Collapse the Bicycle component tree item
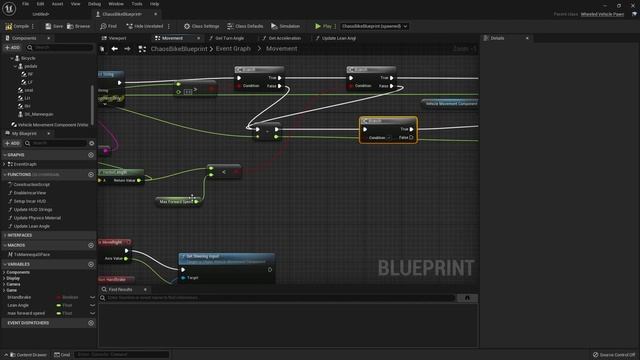Screen dimensions: 640x360 coord(12,58)
